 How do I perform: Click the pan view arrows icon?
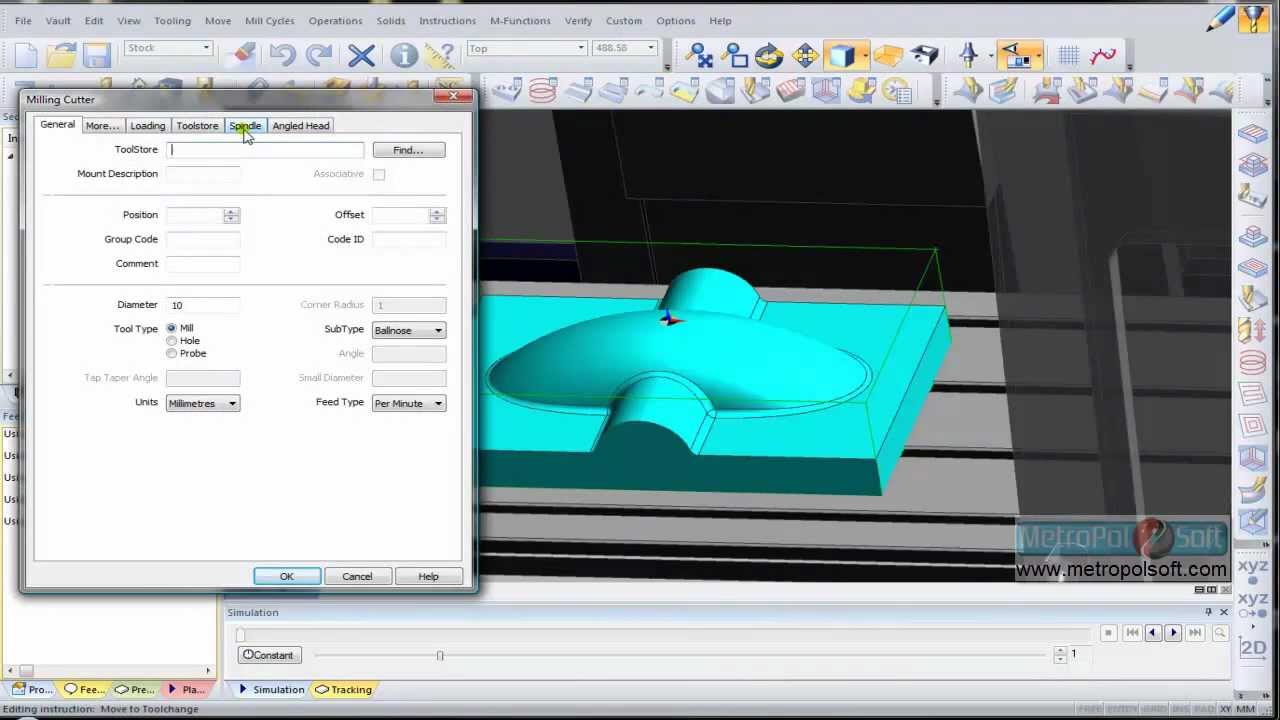(x=805, y=56)
